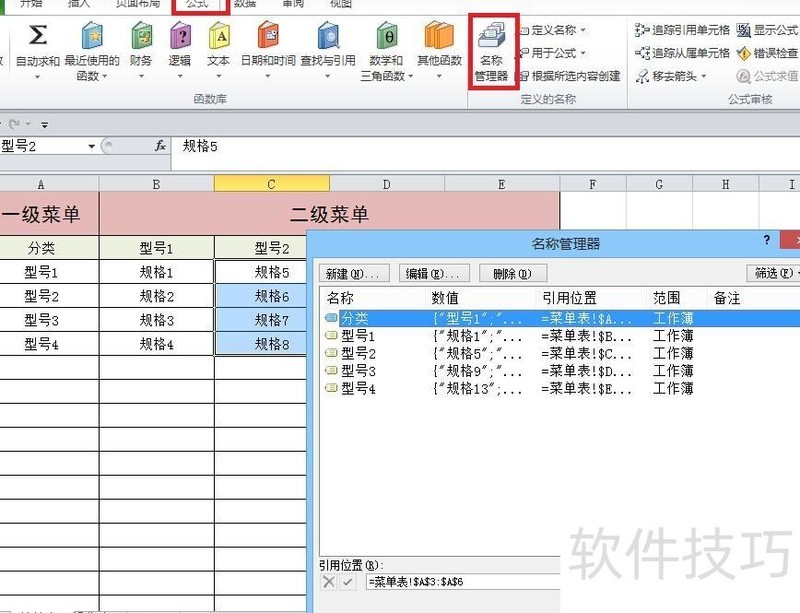Click the Edit (编辑) button in Name Manager
This screenshot has width=800, height=613.
coord(434,274)
